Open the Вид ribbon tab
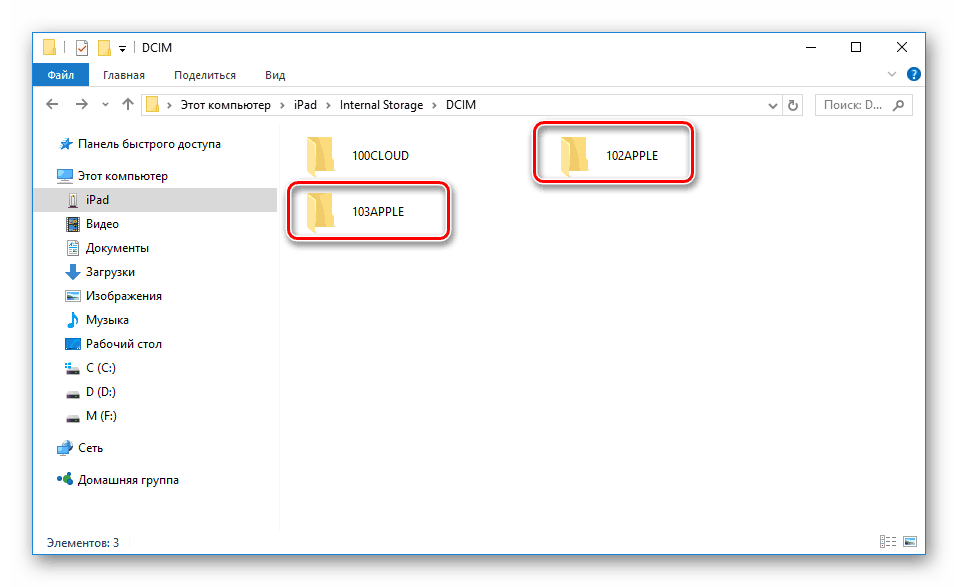Viewport: 958px width, 587px height. coord(275,75)
